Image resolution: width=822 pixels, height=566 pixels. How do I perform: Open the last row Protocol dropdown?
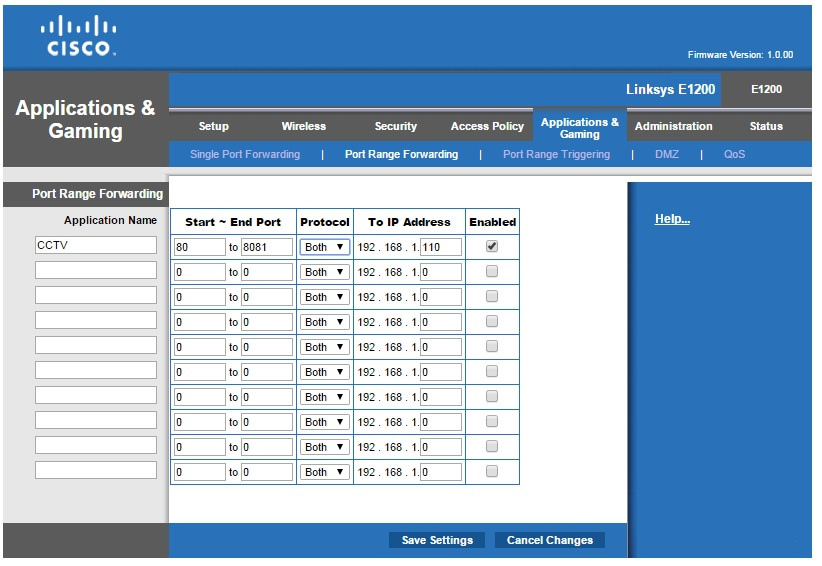(x=325, y=472)
